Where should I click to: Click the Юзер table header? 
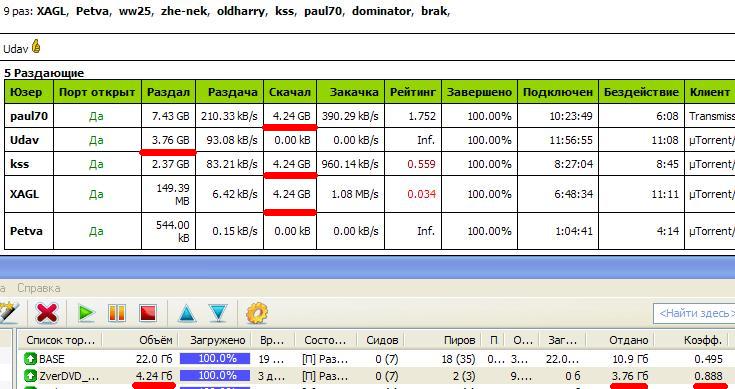point(29,92)
